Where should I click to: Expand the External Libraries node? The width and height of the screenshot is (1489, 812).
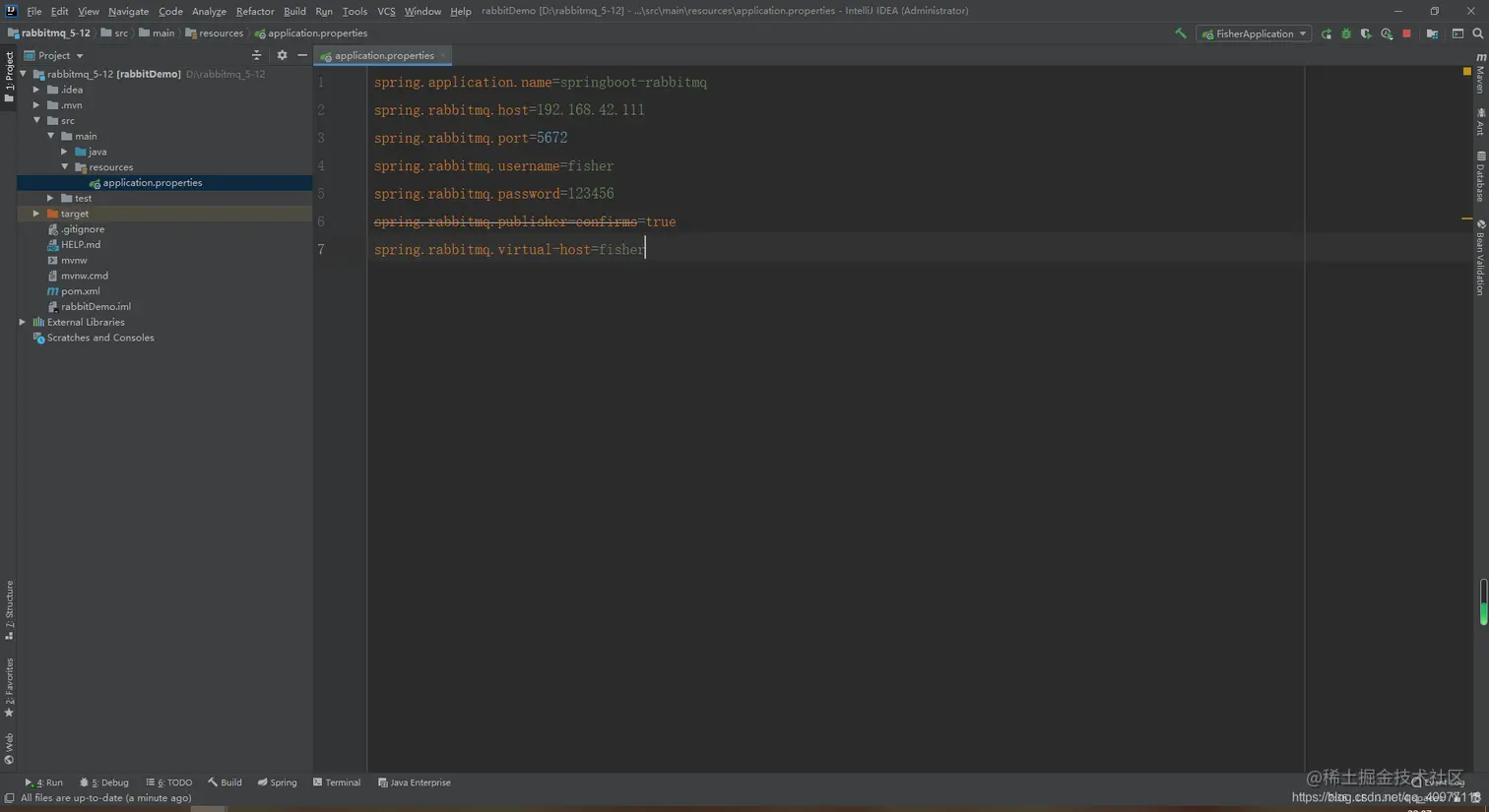pos(23,322)
